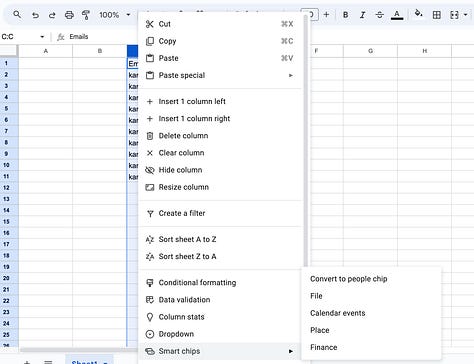Toggle italic formatting
Image resolution: width=474 pixels, height=364 pixels.
(x=363, y=15)
